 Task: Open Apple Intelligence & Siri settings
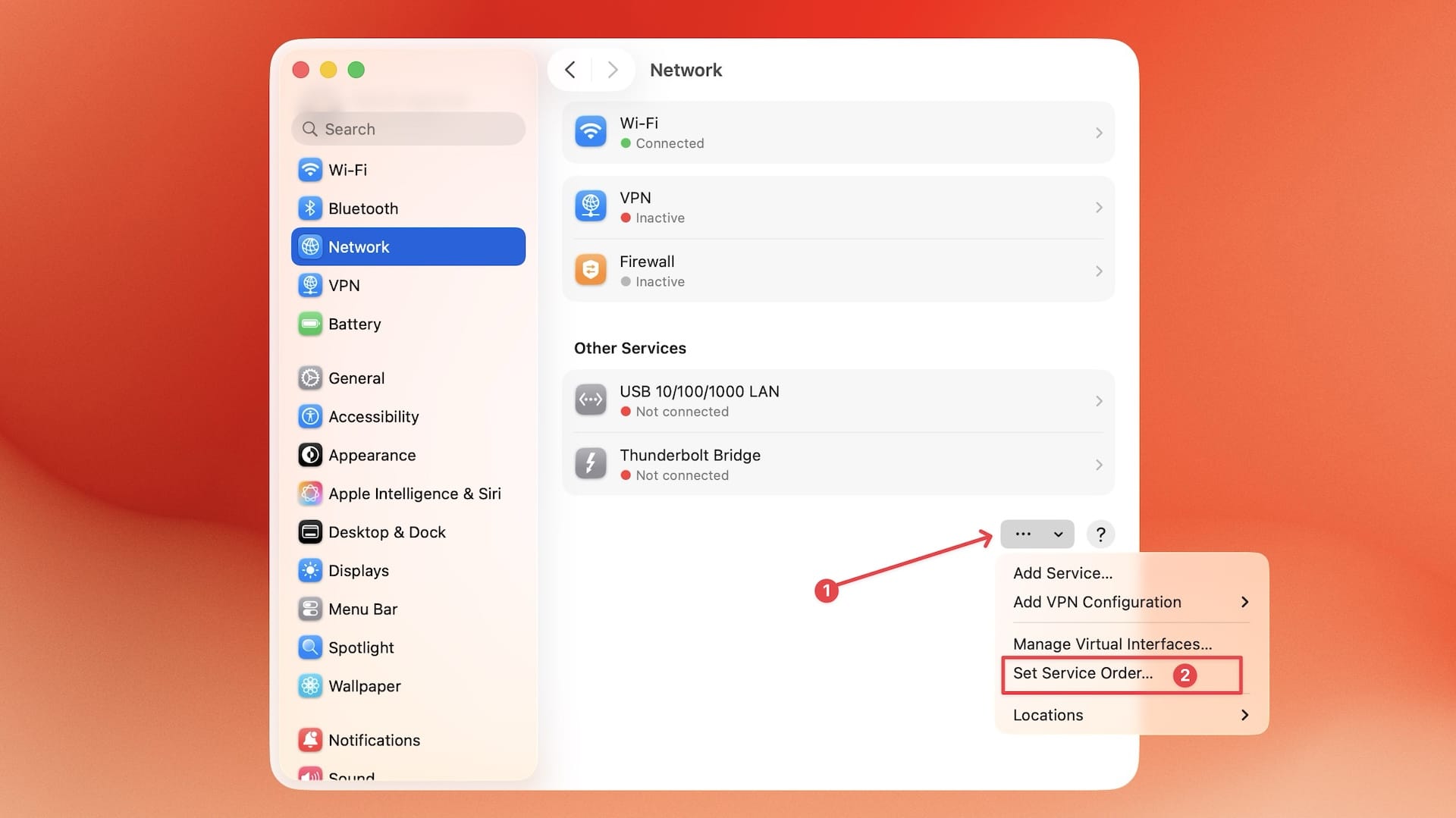(414, 494)
